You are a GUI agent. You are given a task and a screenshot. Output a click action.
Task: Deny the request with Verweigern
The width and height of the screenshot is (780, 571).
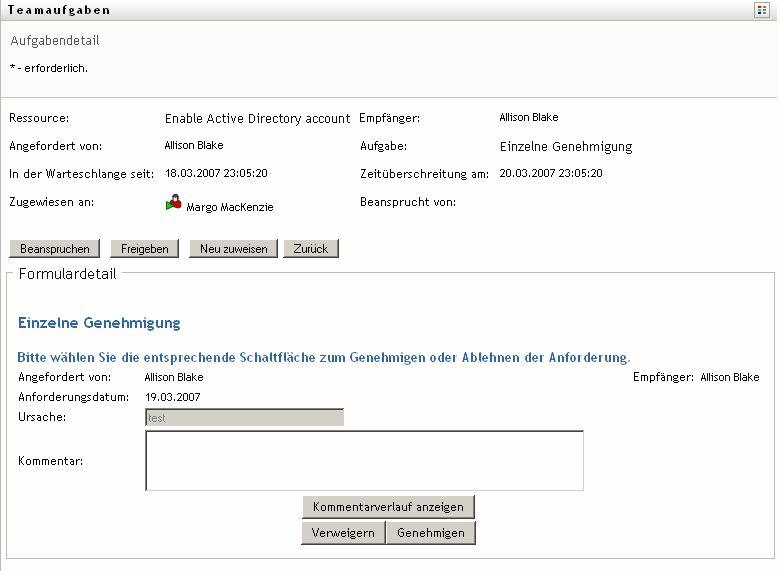coord(343,533)
